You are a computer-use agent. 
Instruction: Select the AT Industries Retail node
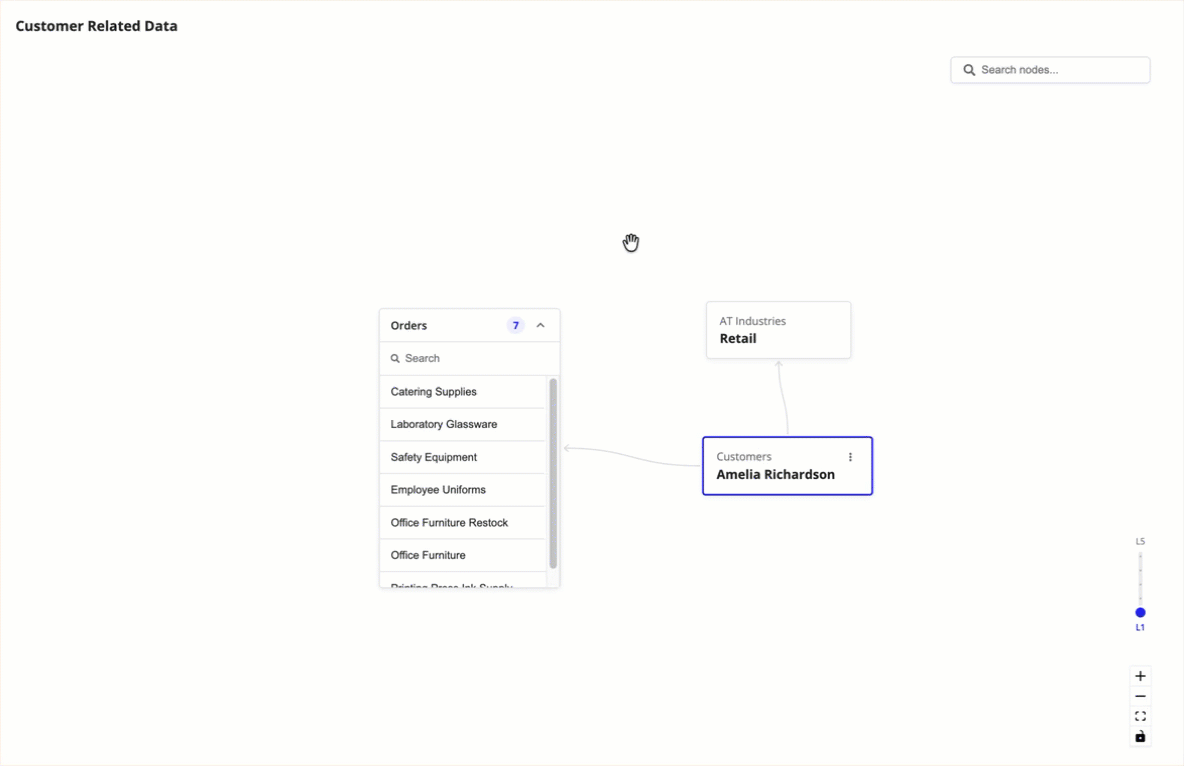pyautogui.click(x=779, y=330)
